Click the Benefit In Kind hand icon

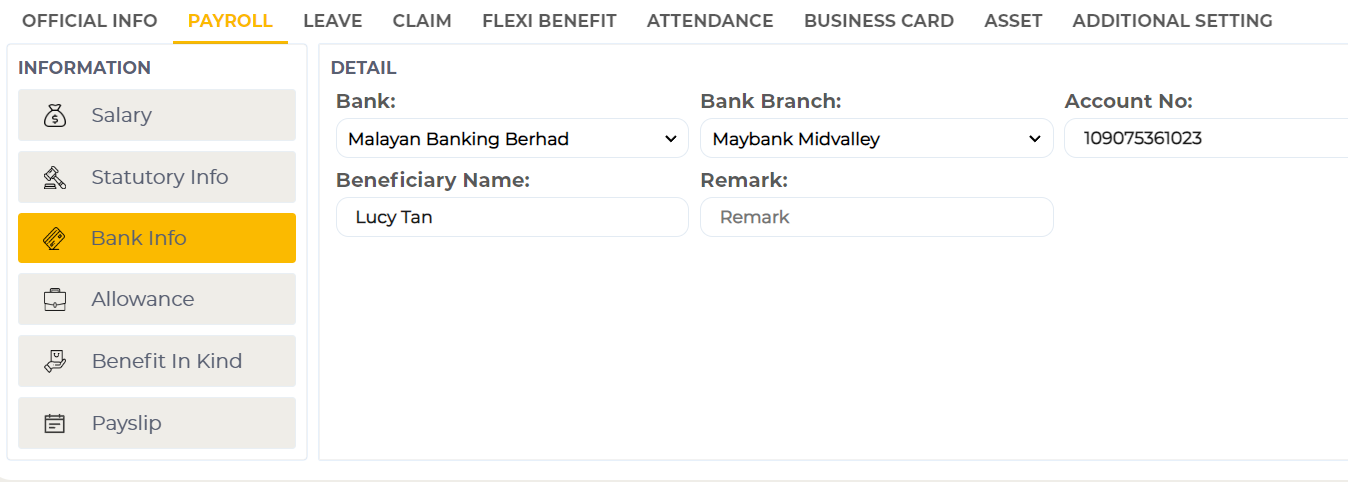[x=55, y=361]
